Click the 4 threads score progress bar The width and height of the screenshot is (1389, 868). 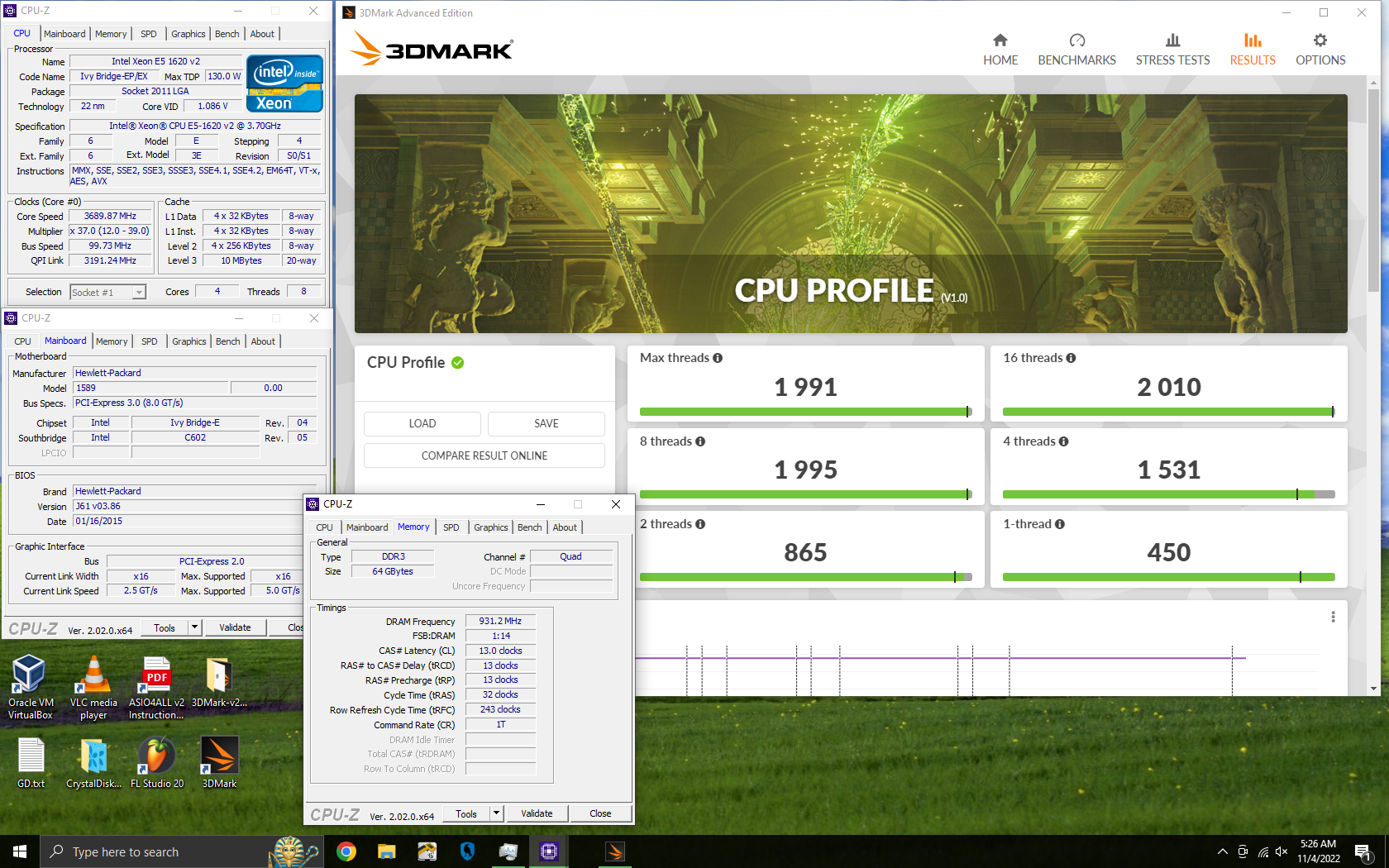[x=1168, y=494]
